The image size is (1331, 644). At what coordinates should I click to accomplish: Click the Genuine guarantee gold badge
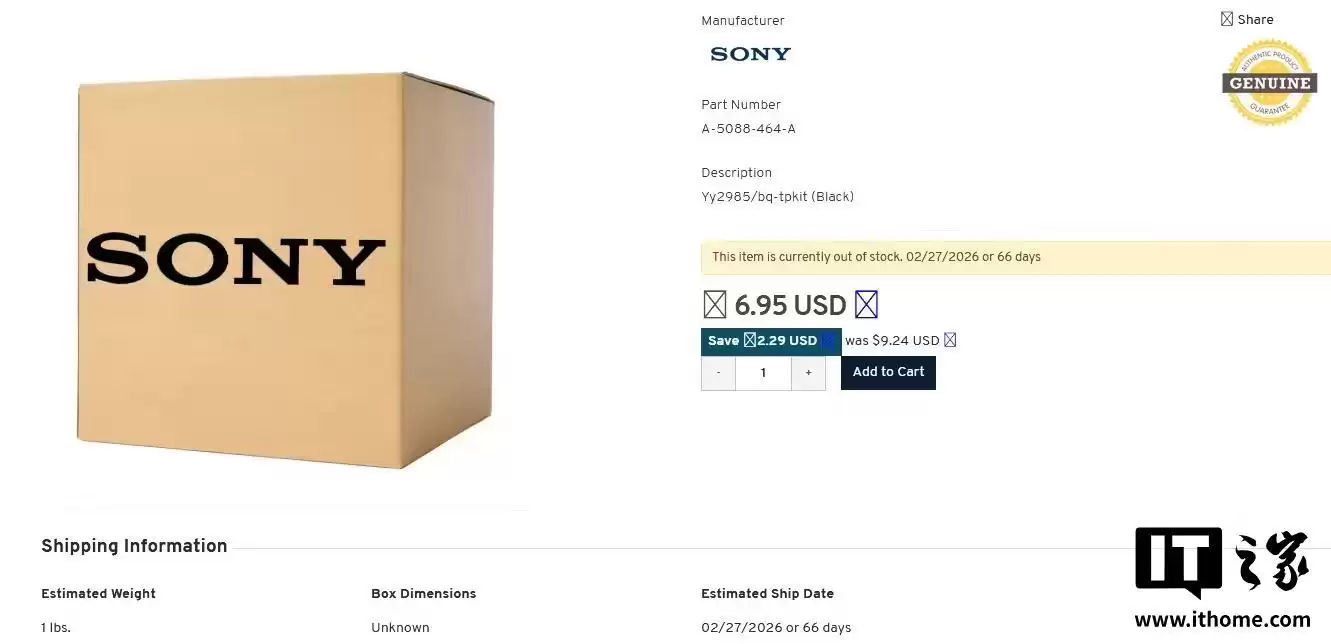[1268, 83]
